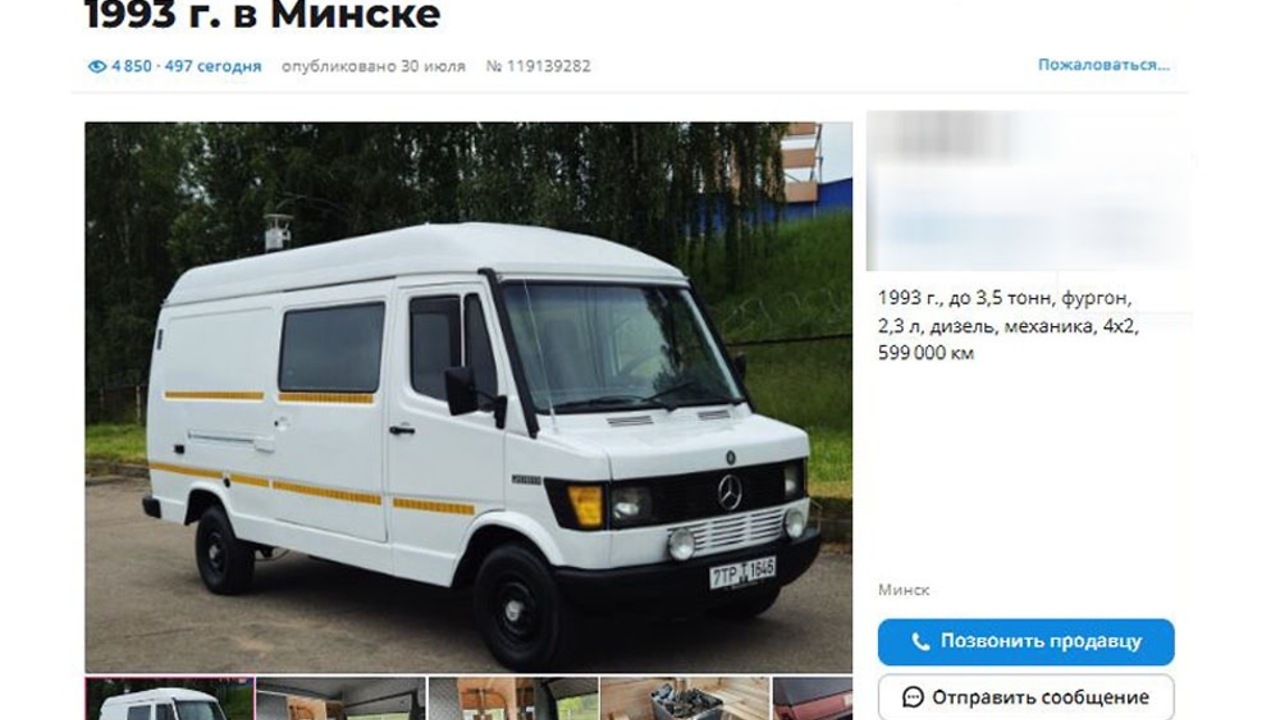
Task: Select the fourth thumbnail with stove stones
Action: 685,699
